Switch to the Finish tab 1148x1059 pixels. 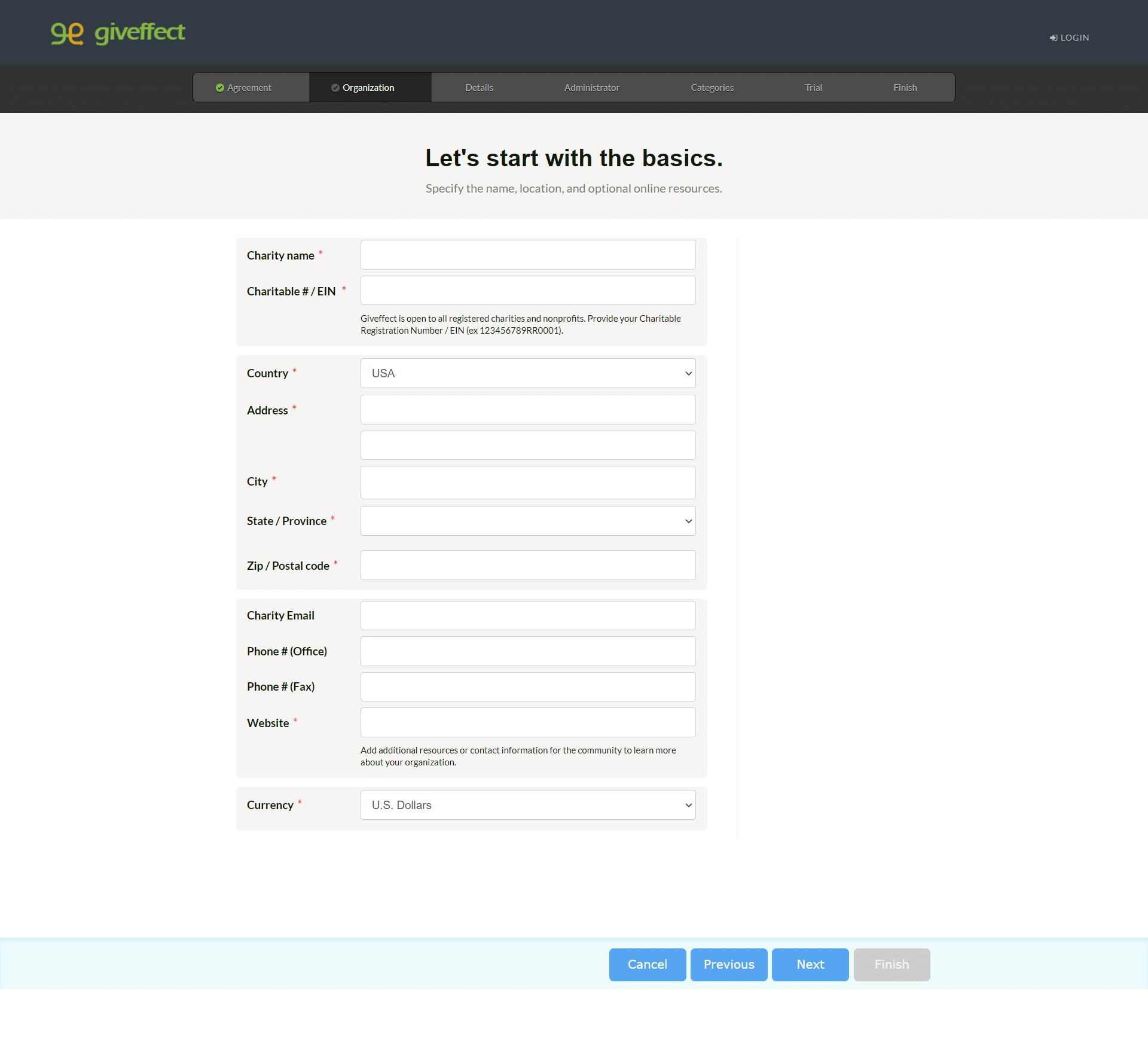coord(904,87)
